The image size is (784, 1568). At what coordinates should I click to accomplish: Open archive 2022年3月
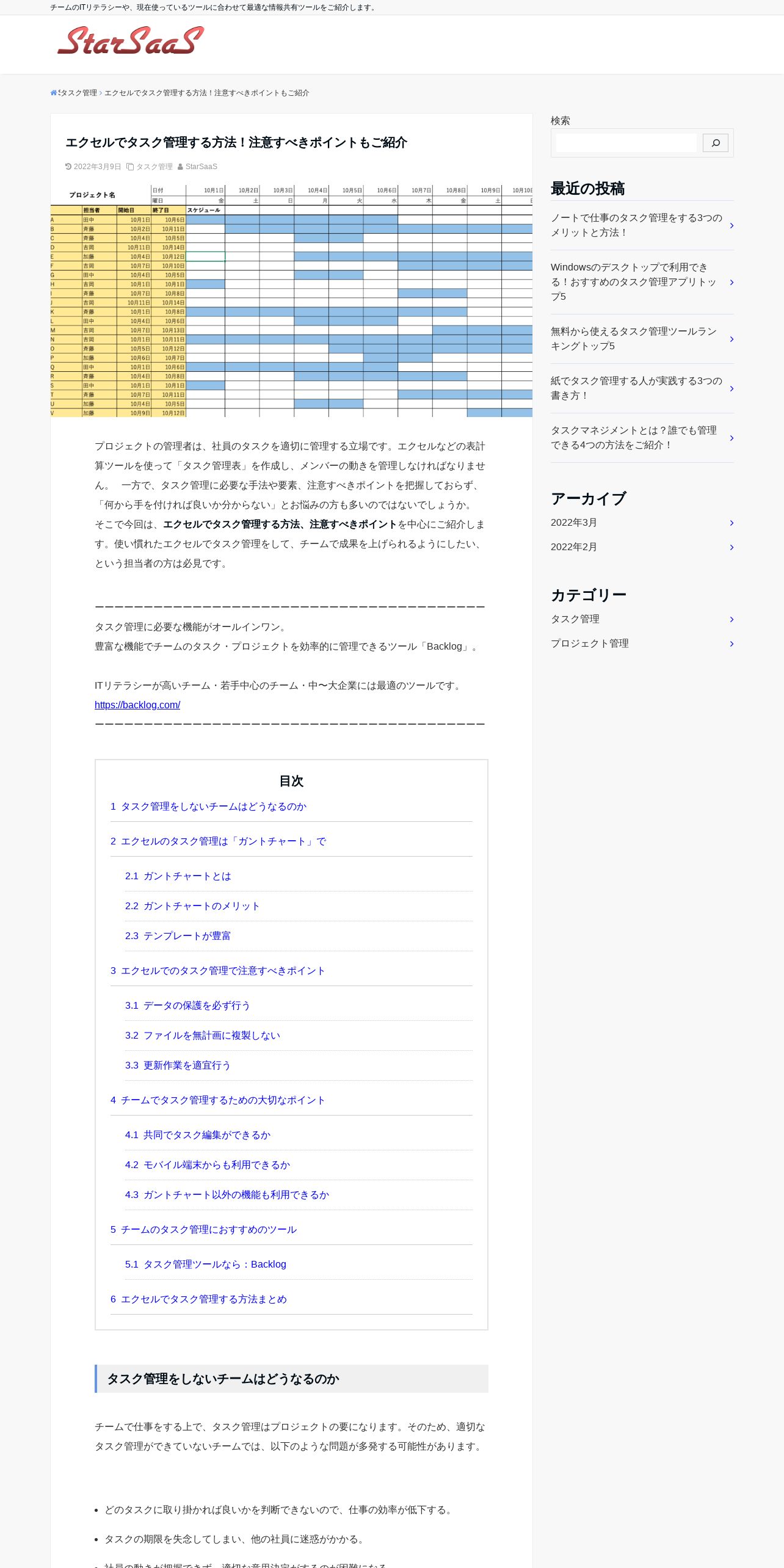tap(574, 523)
